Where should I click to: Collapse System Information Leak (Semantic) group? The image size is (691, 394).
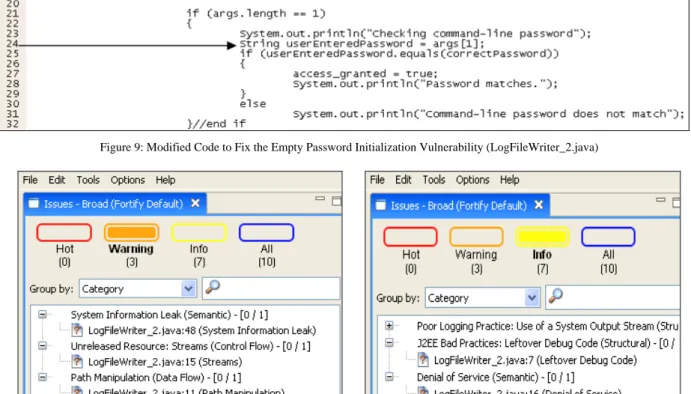(42, 314)
